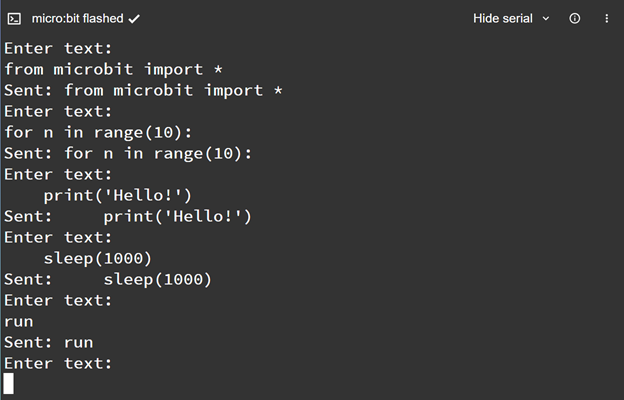Viewport: 624px width, 400px height.
Task: Focus the blinking terminal cursor block
Action: 9,384
